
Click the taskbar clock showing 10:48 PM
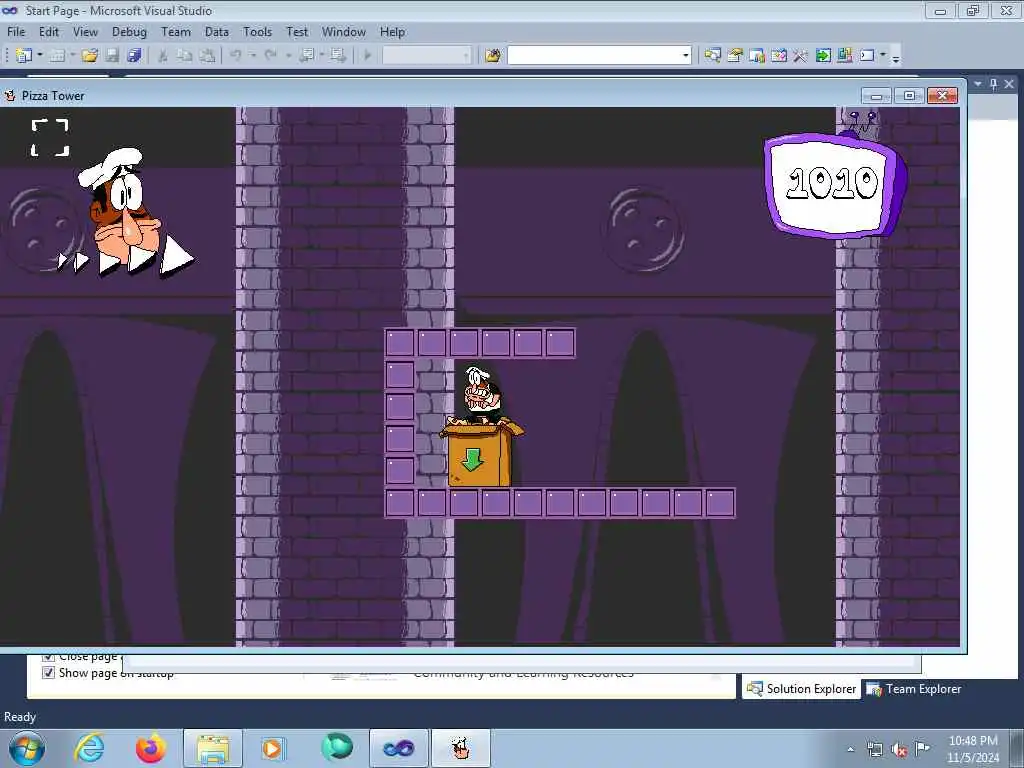pyautogui.click(x=972, y=749)
